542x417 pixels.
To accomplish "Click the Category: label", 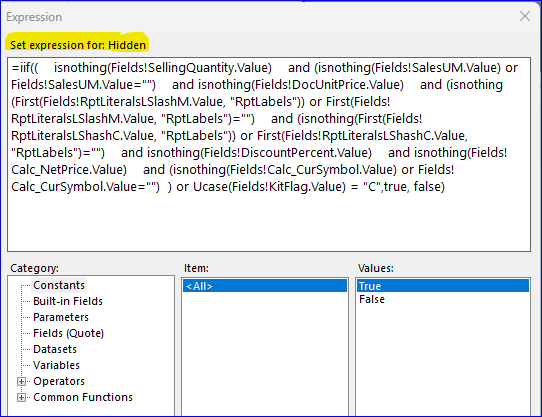I will click(34, 268).
